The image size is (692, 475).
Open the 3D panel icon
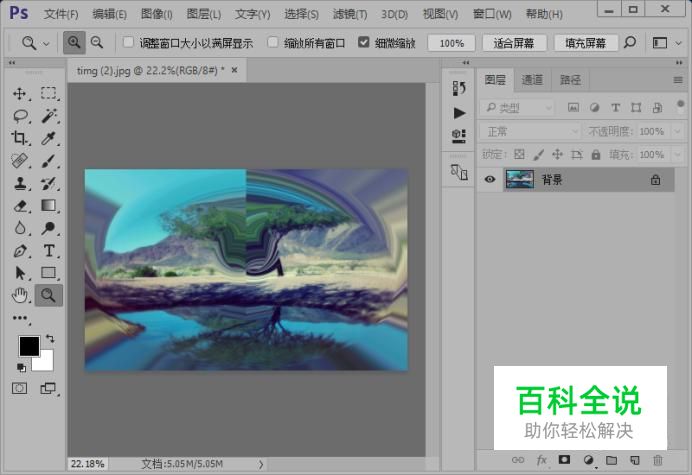[x=459, y=136]
